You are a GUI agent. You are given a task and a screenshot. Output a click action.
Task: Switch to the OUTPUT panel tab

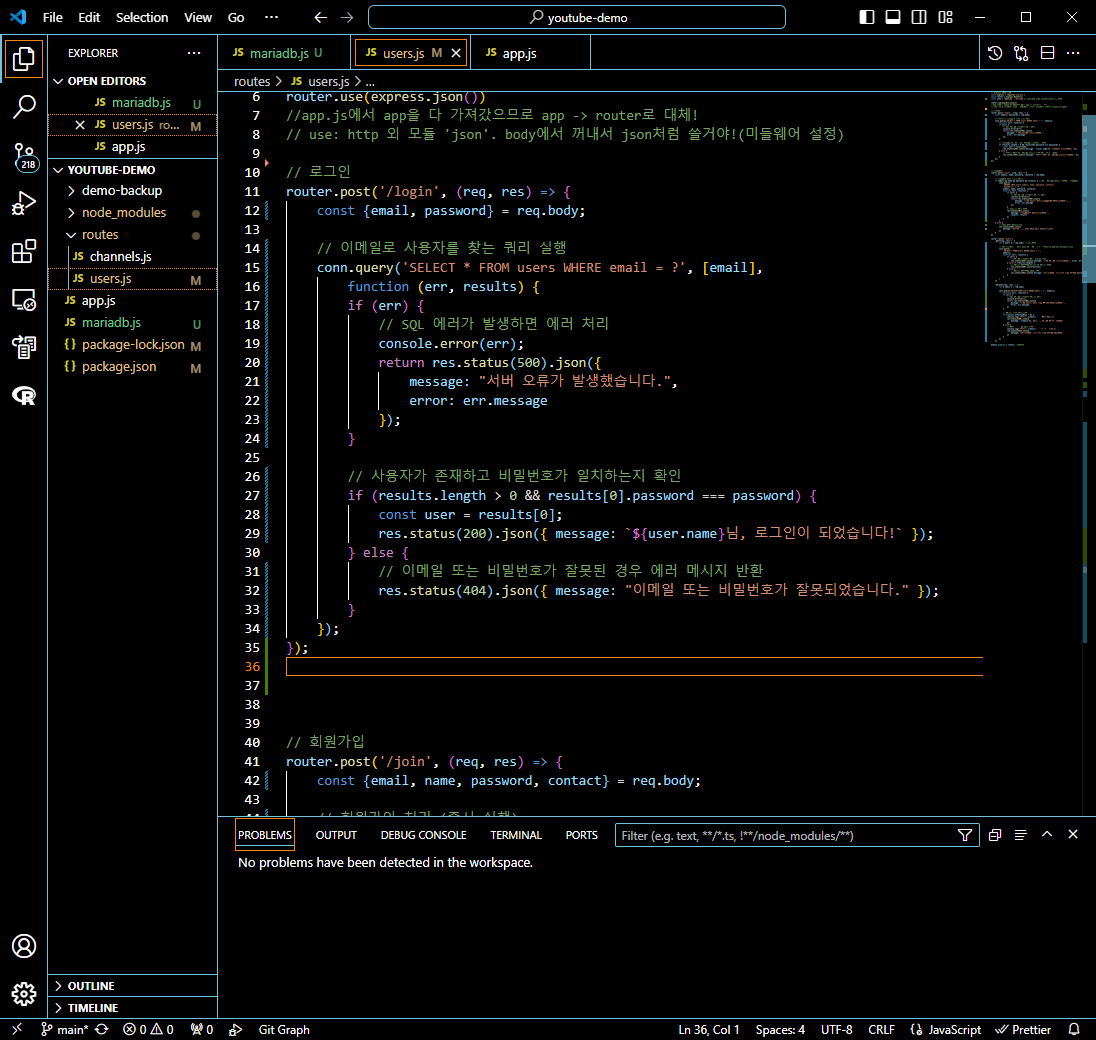pos(336,835)
